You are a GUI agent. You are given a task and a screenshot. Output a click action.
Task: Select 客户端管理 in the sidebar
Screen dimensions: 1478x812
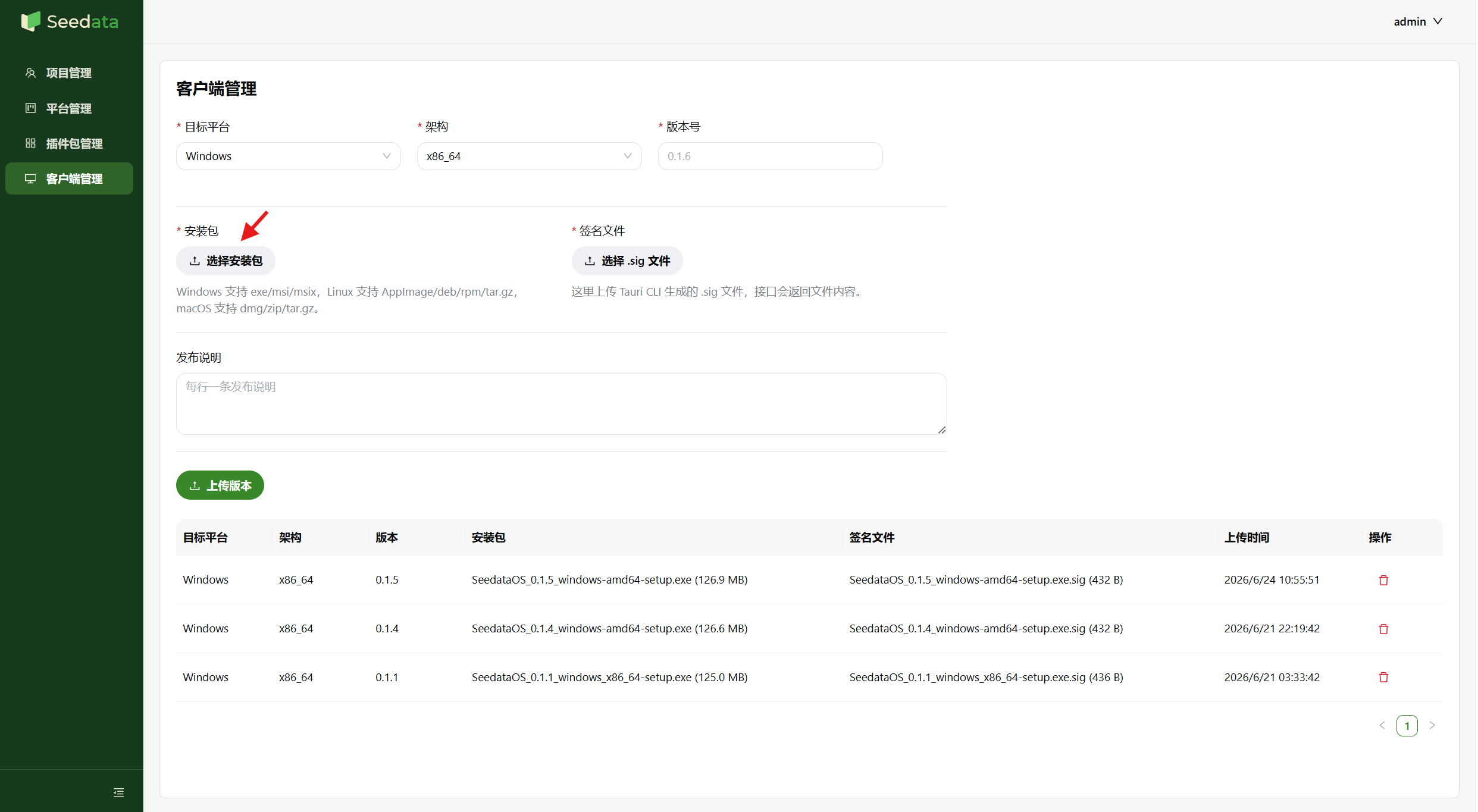(x=69, y=178)
